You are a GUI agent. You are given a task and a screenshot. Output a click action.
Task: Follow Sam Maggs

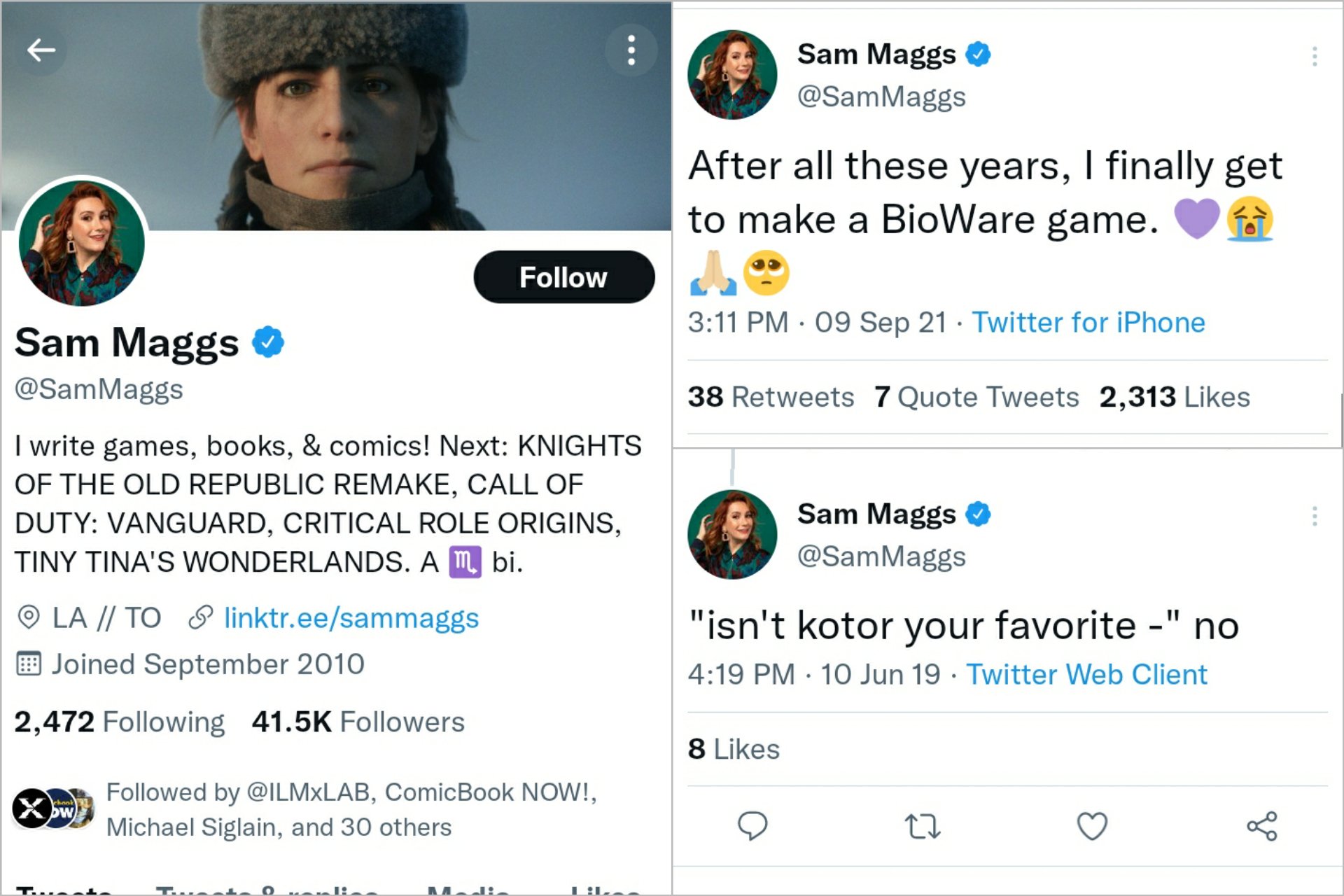[x=563, y=277]
